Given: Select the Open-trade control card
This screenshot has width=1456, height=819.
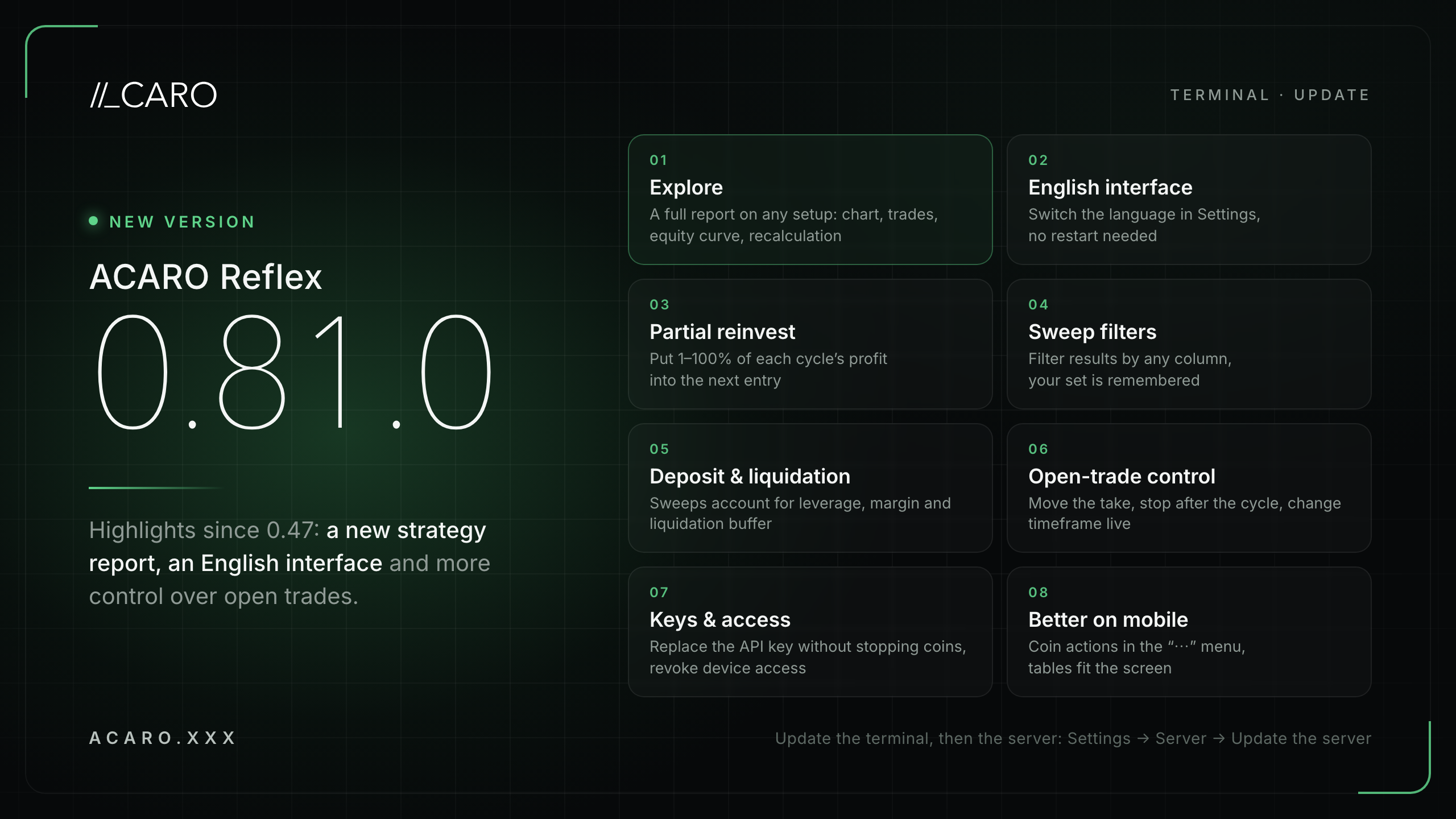Looking at the screenshot, I should point(1189,488).
